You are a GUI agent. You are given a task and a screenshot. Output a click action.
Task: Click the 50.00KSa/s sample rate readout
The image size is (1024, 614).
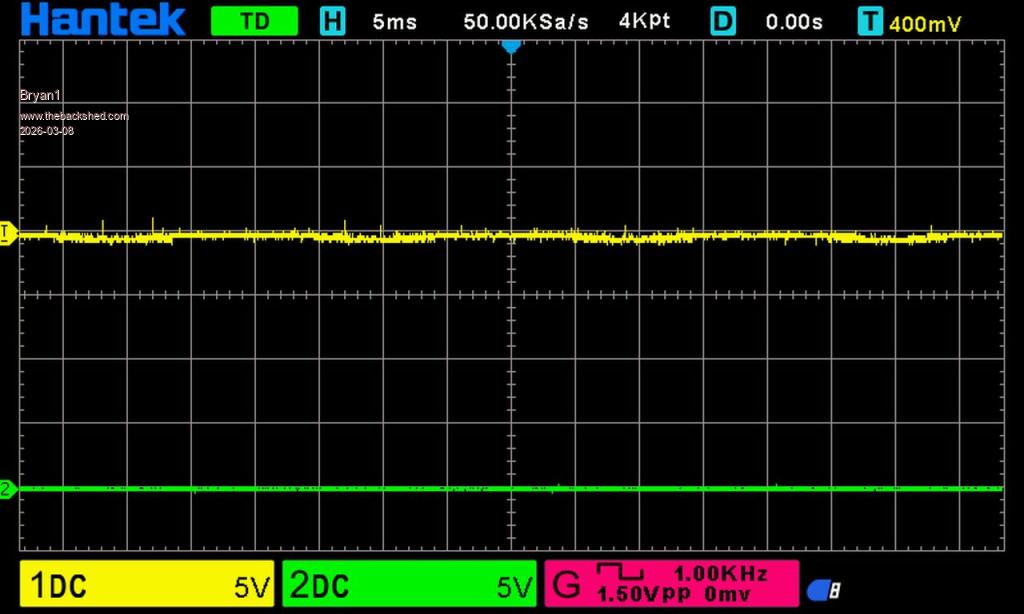point(526,21)
